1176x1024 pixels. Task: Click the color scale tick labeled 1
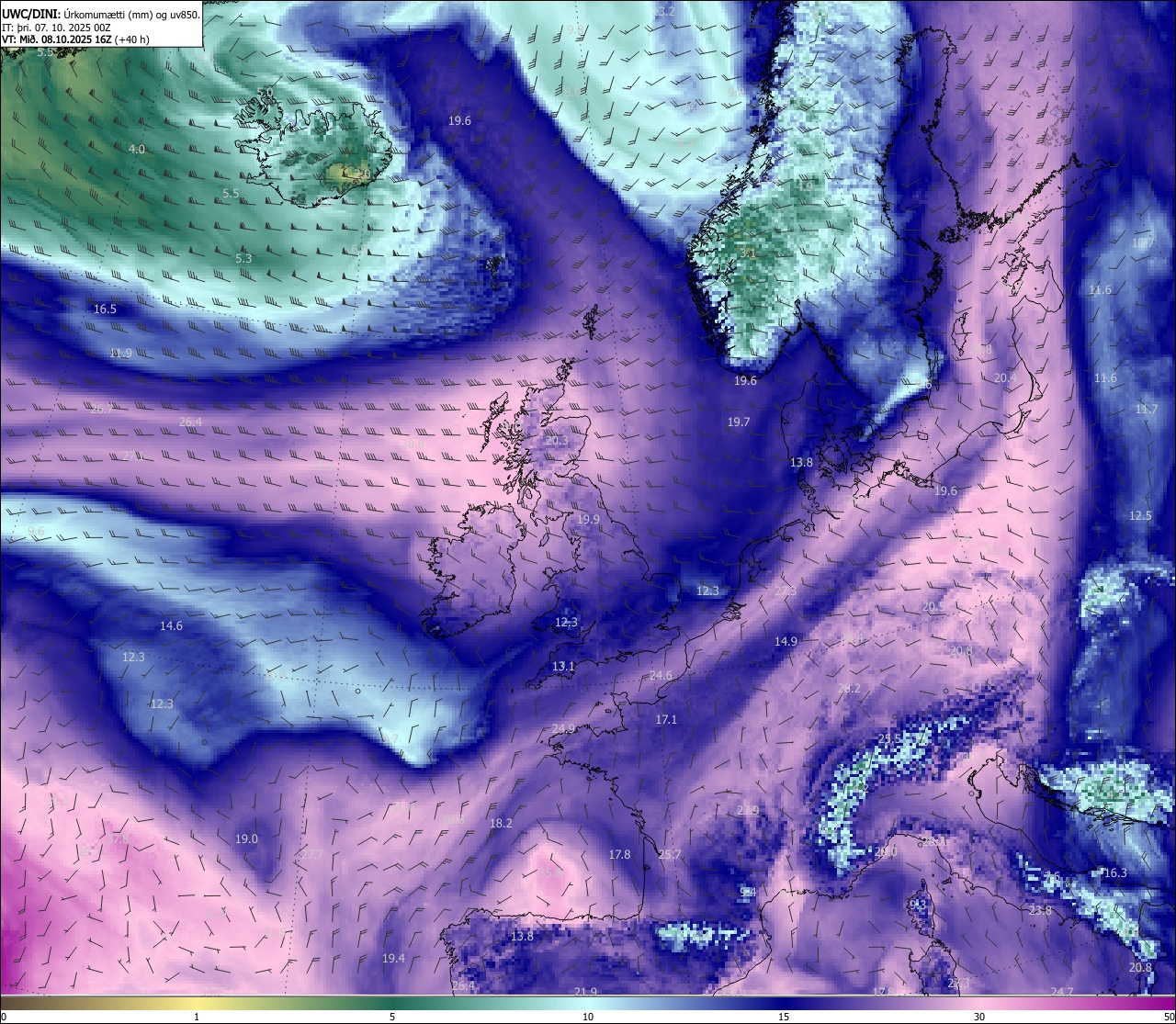point(197,1017)
